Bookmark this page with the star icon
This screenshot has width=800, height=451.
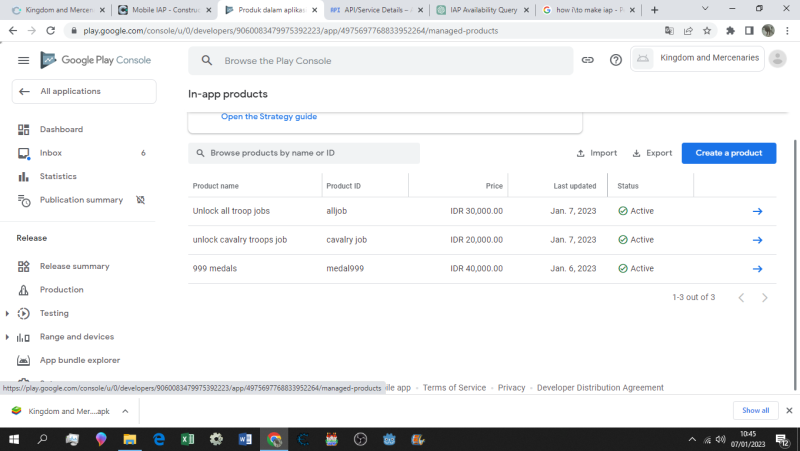707,31
